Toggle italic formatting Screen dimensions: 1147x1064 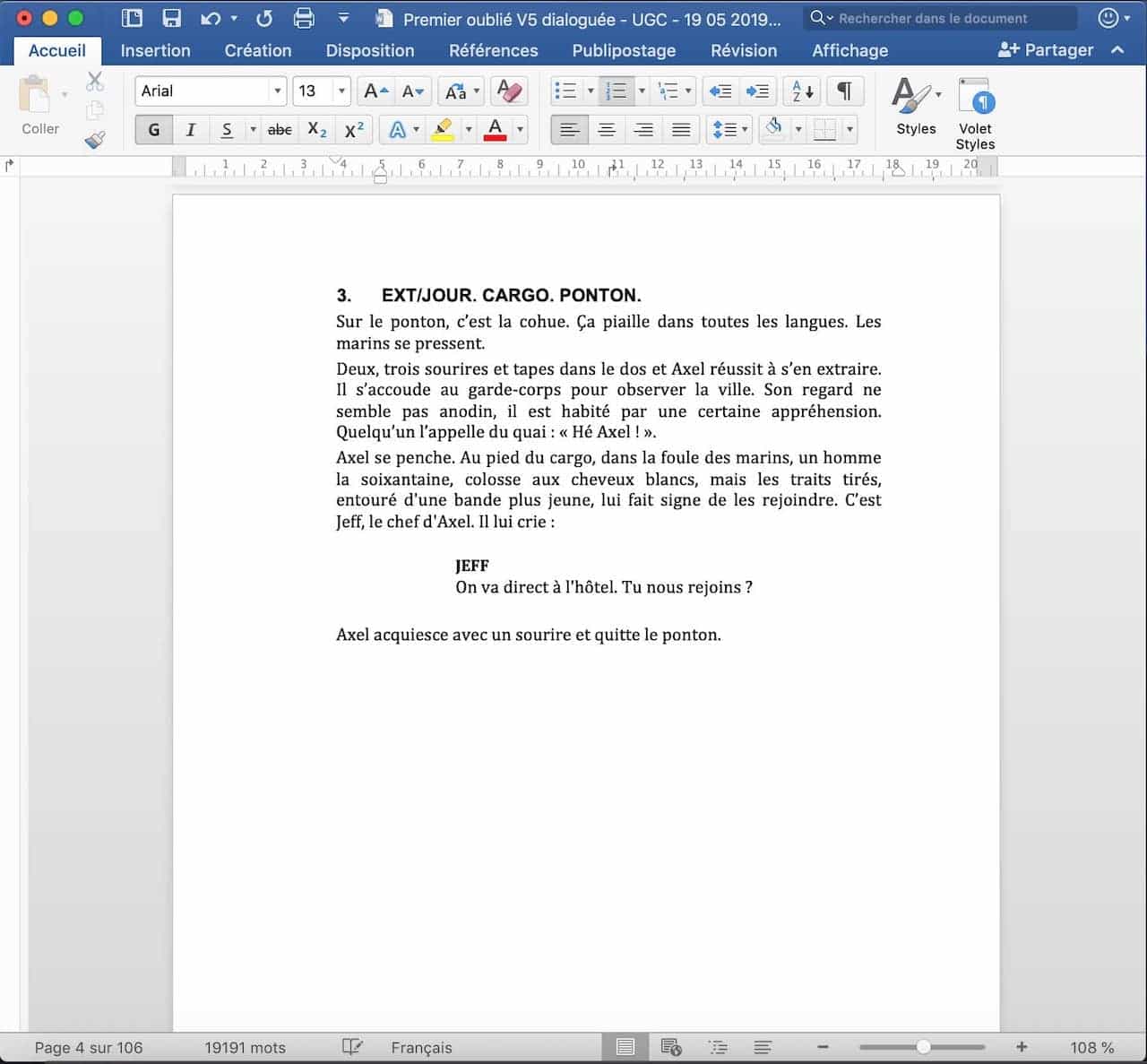tap(190, 130)
